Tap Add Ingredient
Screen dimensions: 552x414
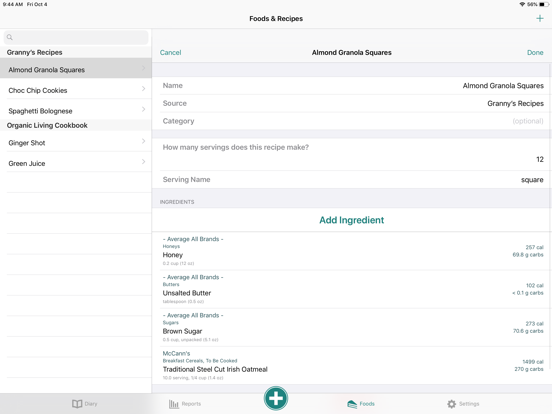click(351, 220)
